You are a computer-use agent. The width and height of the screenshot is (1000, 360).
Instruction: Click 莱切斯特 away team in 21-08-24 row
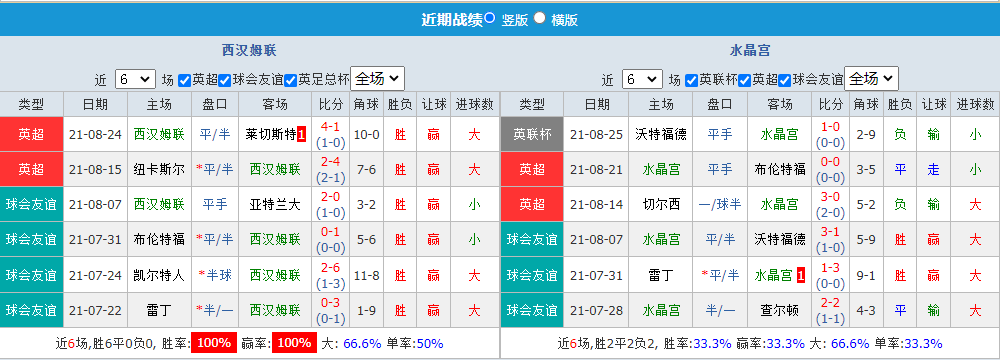click(x=270, y=135)
